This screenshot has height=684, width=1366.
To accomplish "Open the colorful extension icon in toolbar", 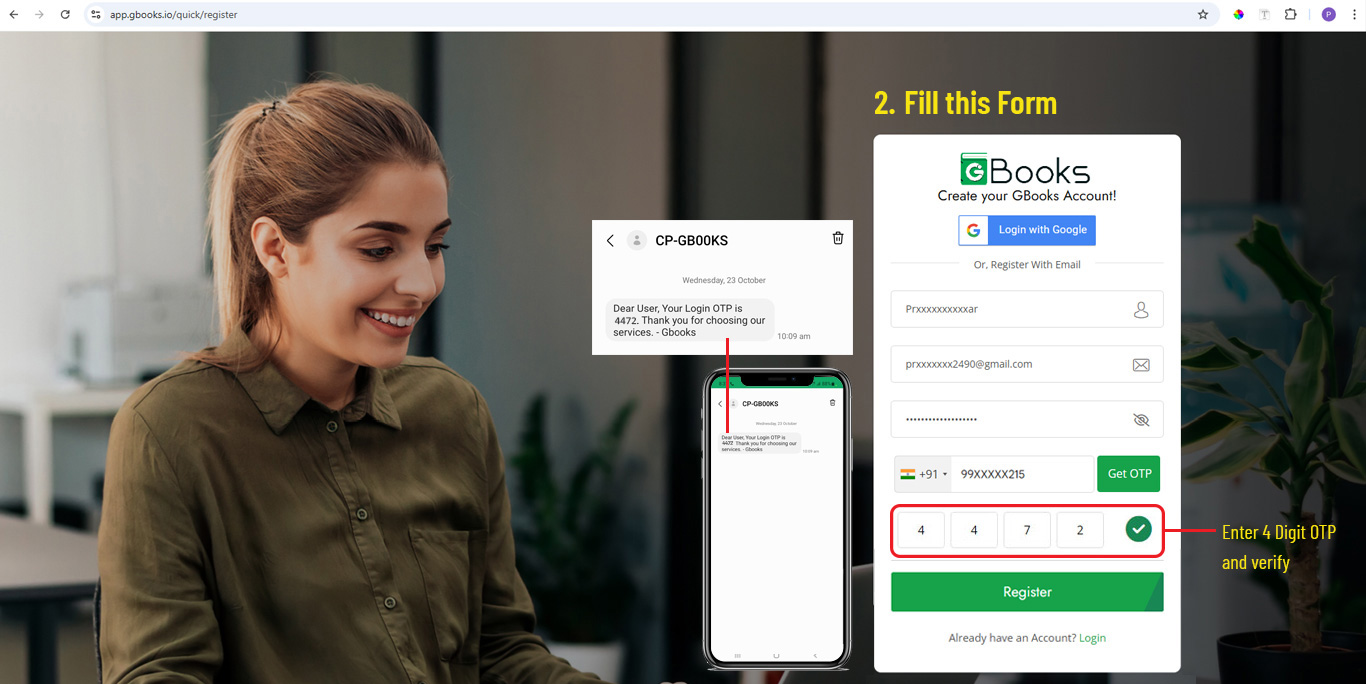I will pos(1239,15).
